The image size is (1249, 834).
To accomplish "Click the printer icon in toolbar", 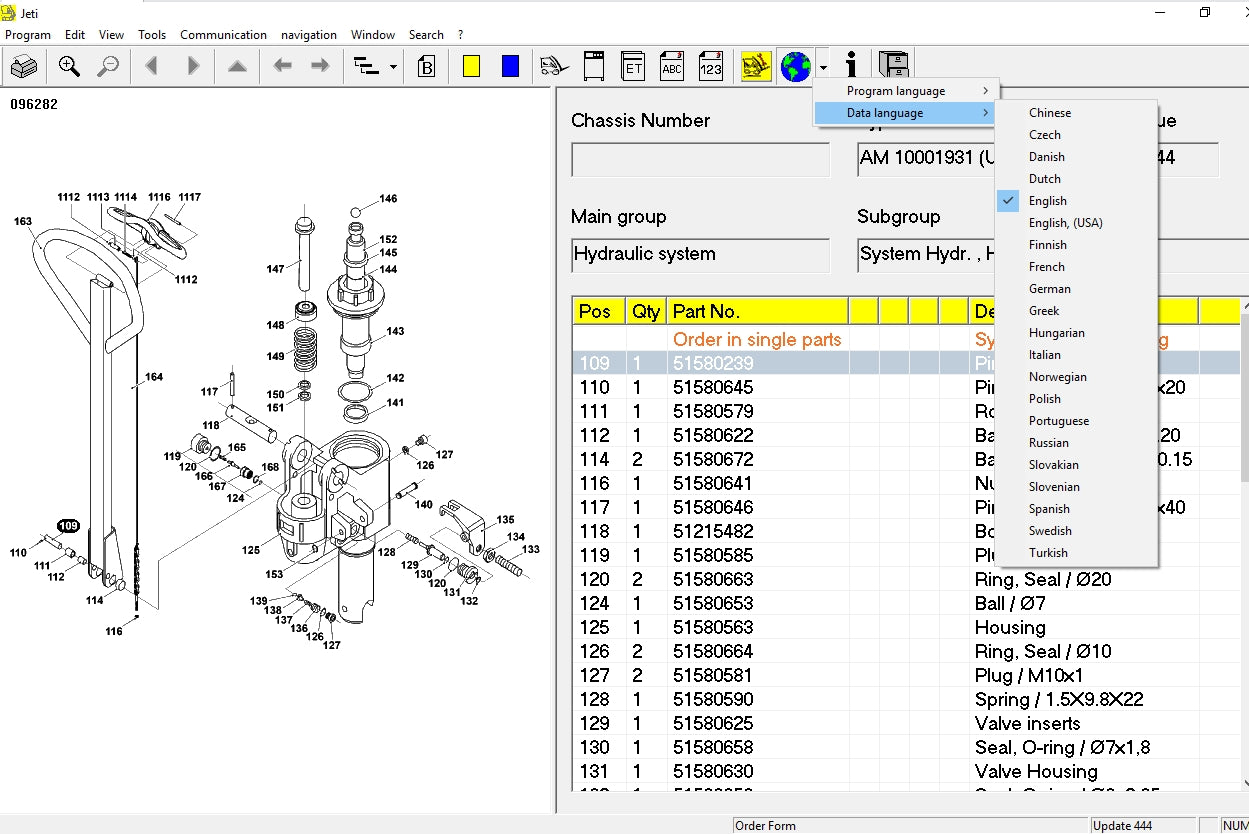I will pos(24,67).
